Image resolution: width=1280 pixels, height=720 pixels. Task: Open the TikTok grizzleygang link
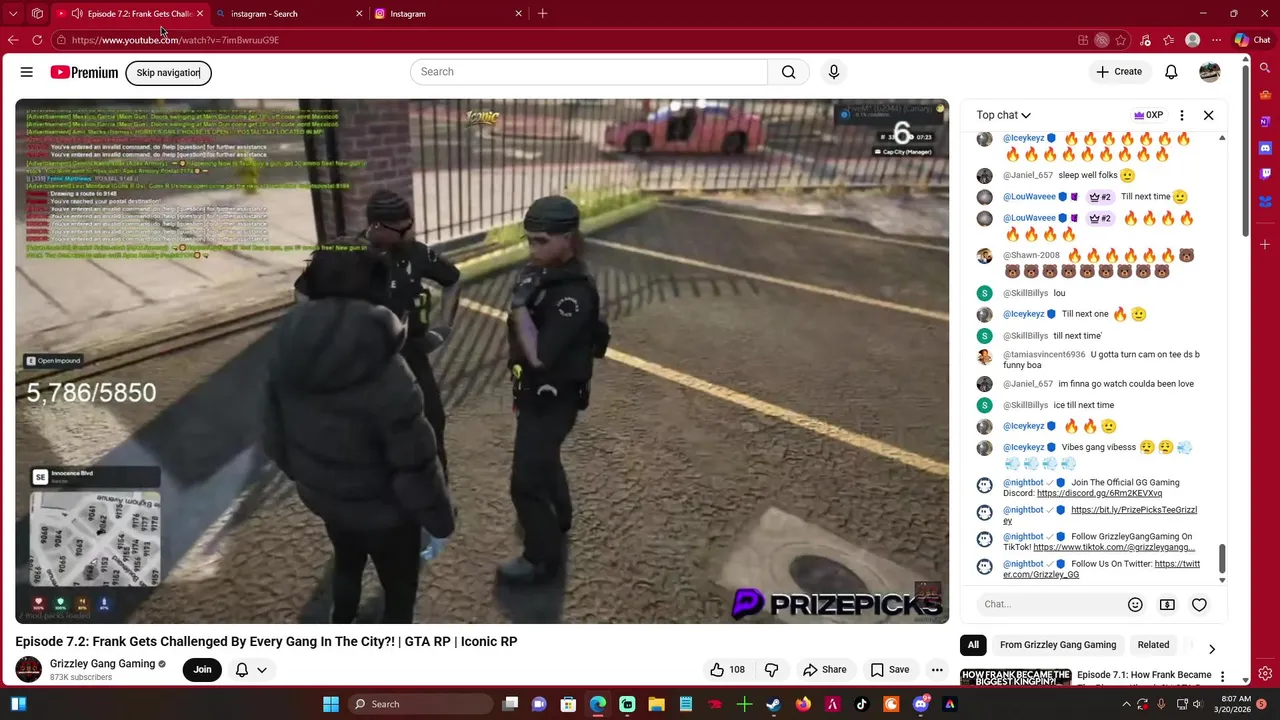(x=1114, y=548)
